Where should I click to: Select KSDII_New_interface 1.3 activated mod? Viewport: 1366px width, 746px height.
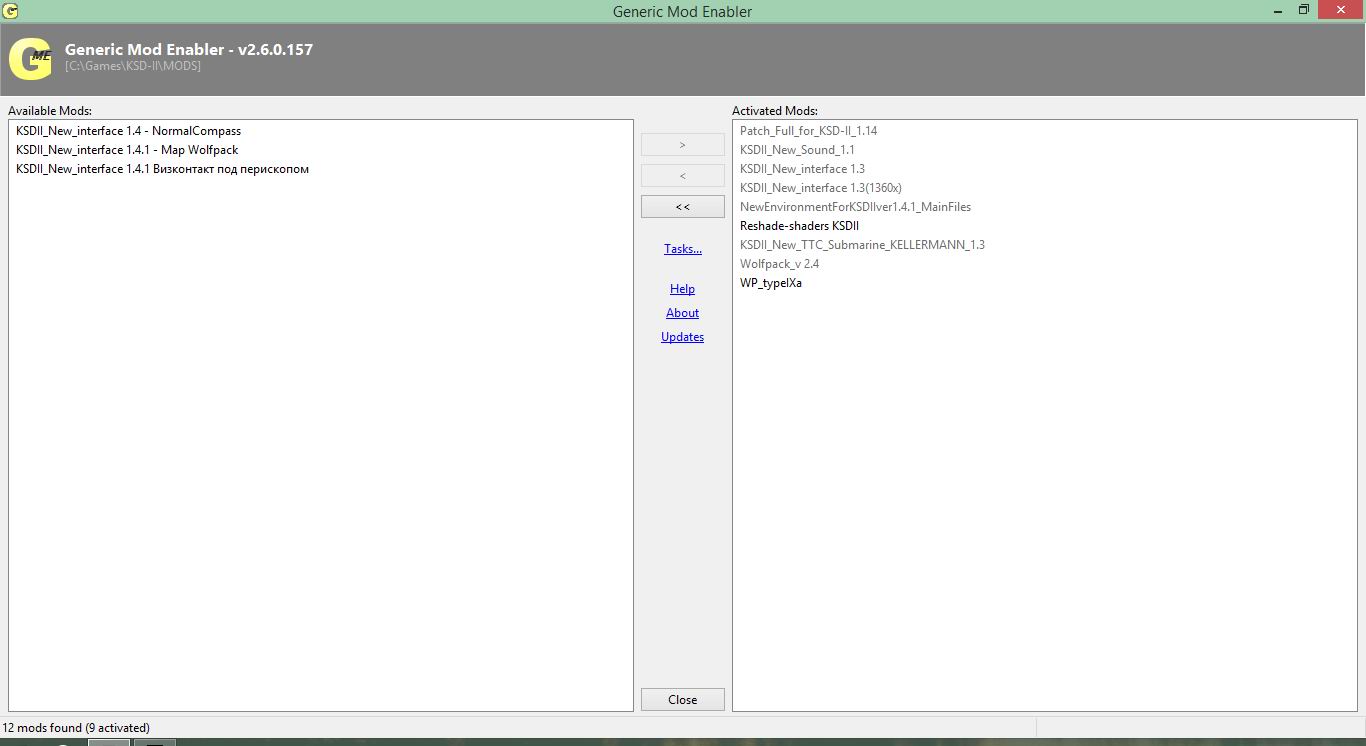tap(802, 169)
